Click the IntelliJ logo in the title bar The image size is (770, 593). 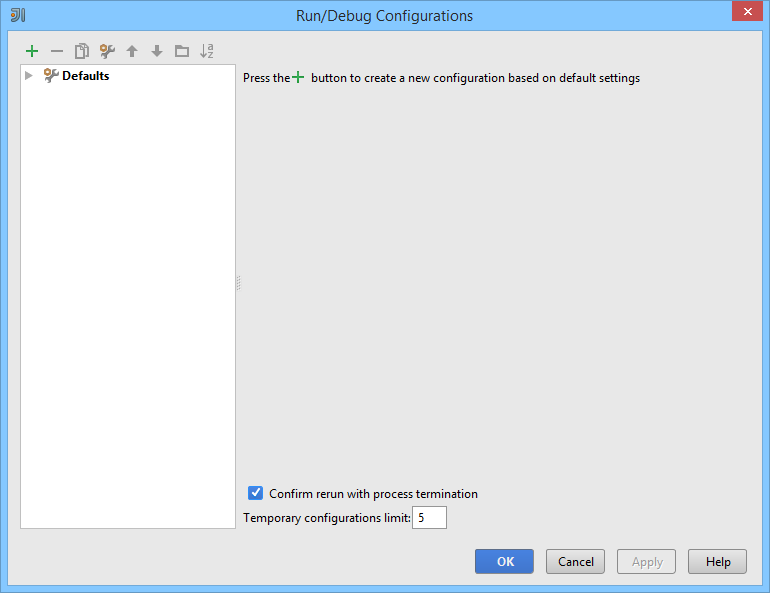(18, 15)
